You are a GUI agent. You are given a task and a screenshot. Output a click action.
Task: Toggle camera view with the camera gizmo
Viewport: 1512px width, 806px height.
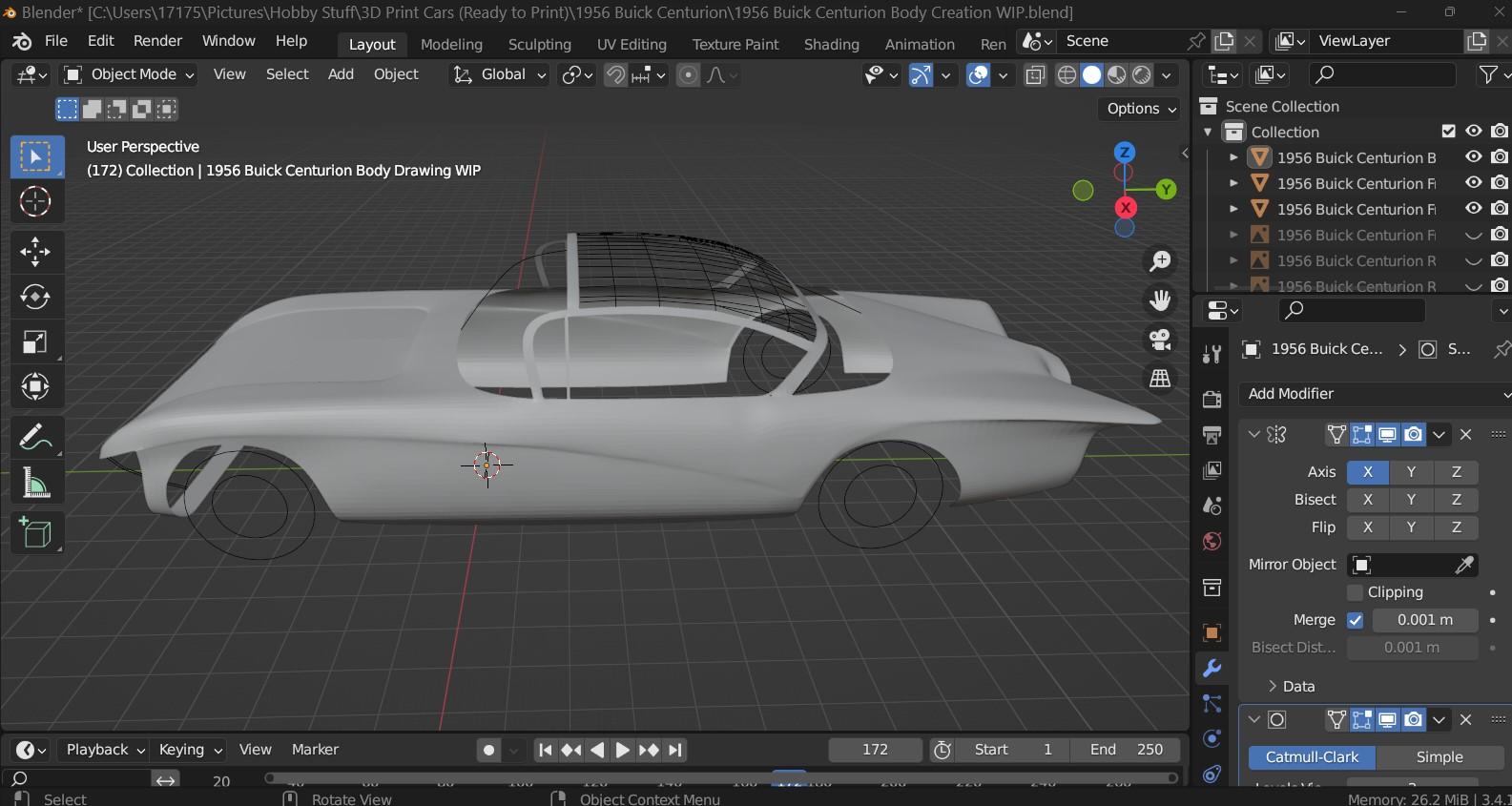(1160, 340)
